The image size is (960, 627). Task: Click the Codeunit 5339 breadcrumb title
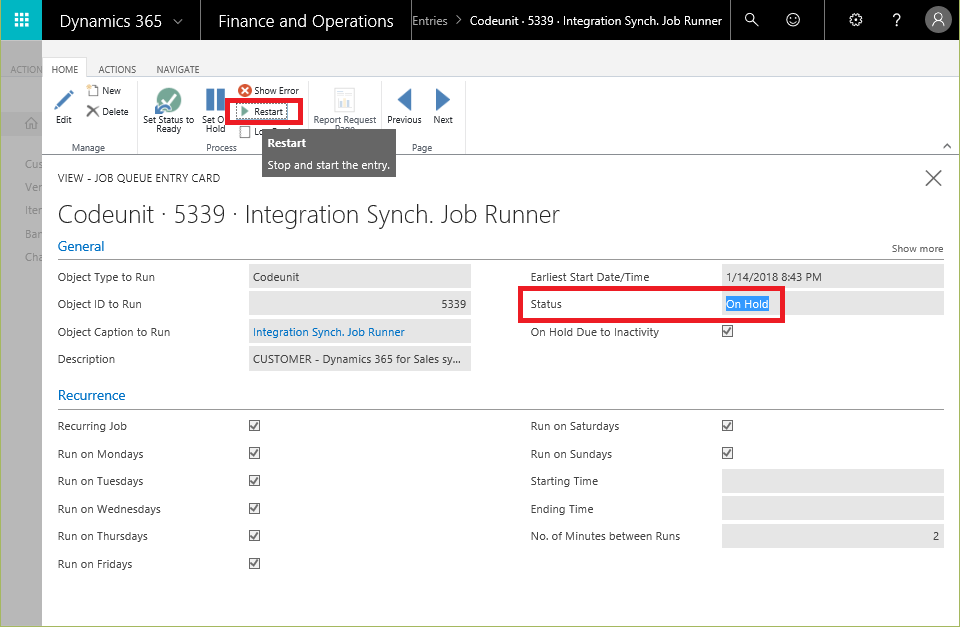[x=596, y=21]
